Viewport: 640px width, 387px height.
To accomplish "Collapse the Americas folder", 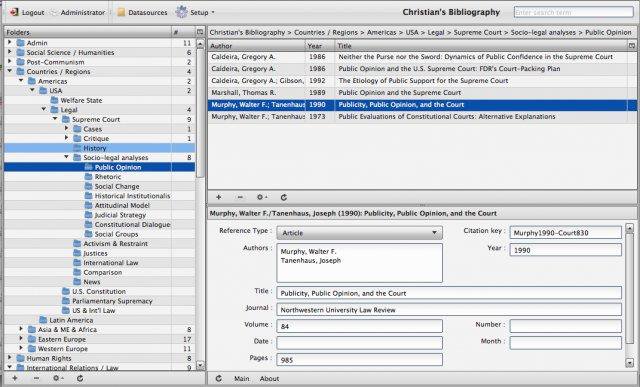I will coord(21,81).
